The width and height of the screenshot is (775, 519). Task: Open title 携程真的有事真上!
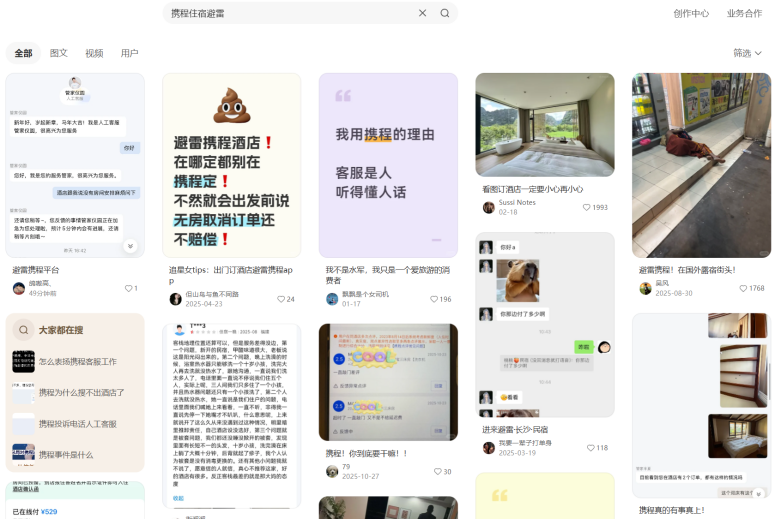tap(672, 510)
